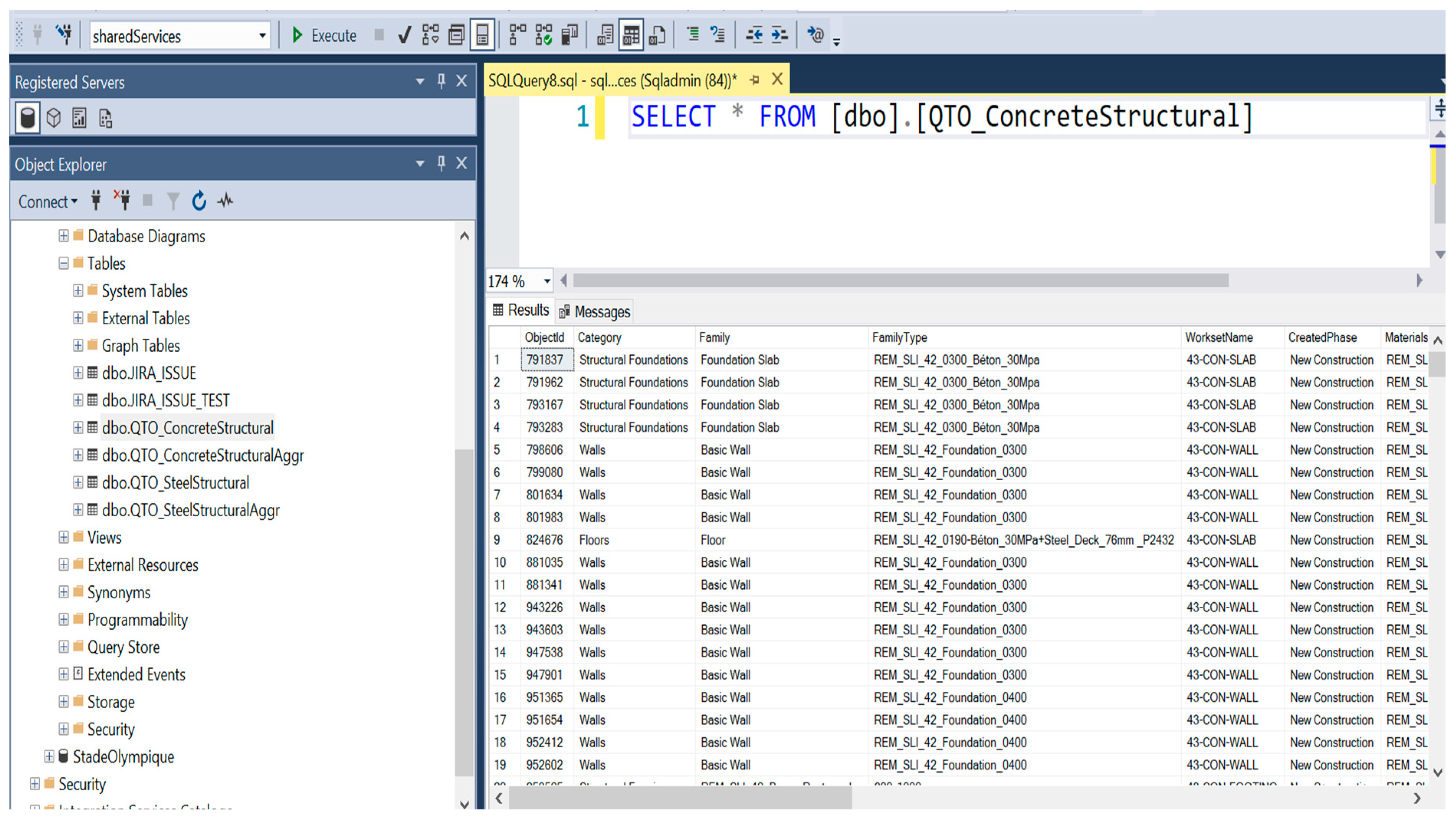Expand the dbo.QTO_SteelStructural table node
The image size is (1456, 824).
click(x=78, y=483)
